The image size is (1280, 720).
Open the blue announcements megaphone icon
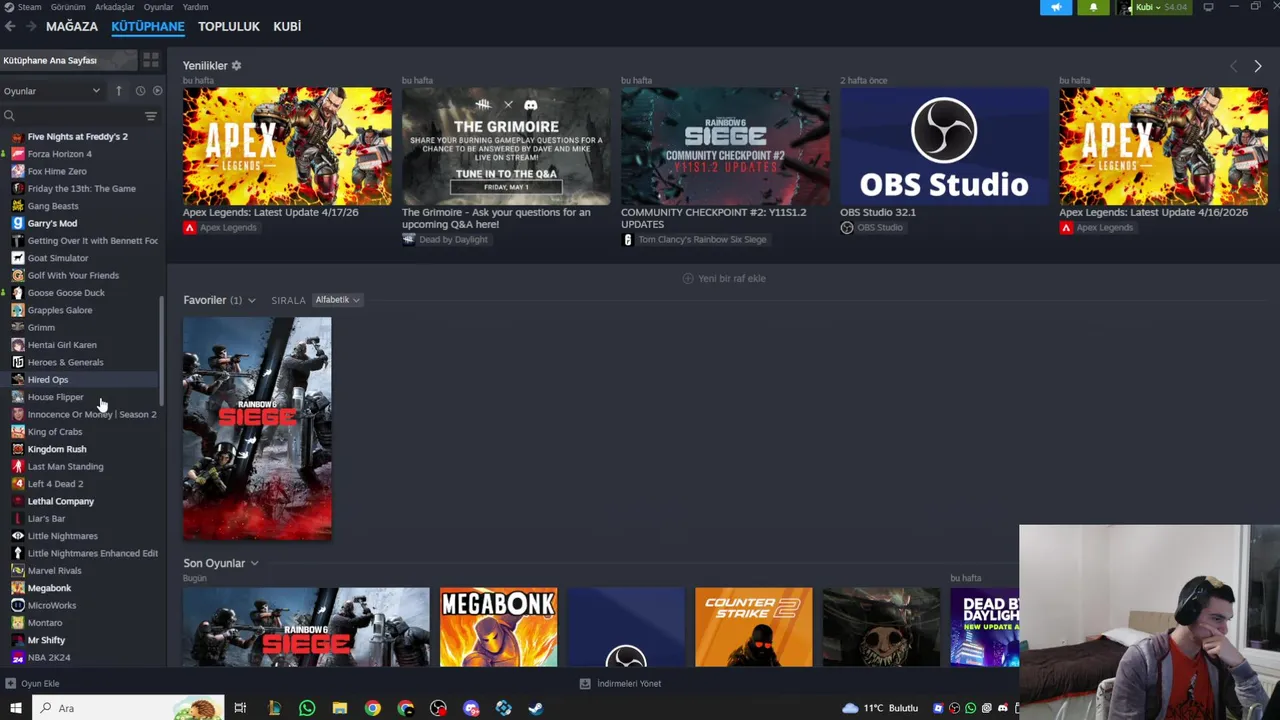(1056, 7)
